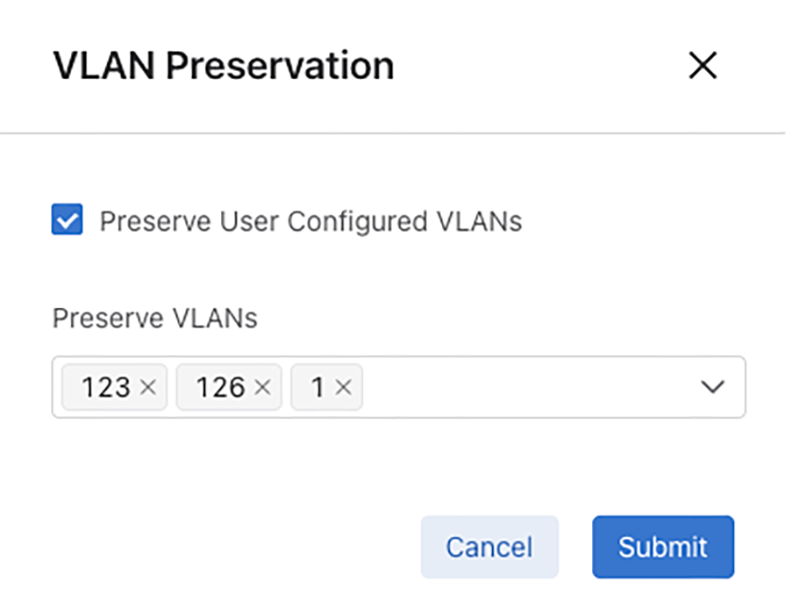The width and height of the screenshot is (786, 594).
Task: Click the divider line under the dialog header
Action: click(393, 132)
